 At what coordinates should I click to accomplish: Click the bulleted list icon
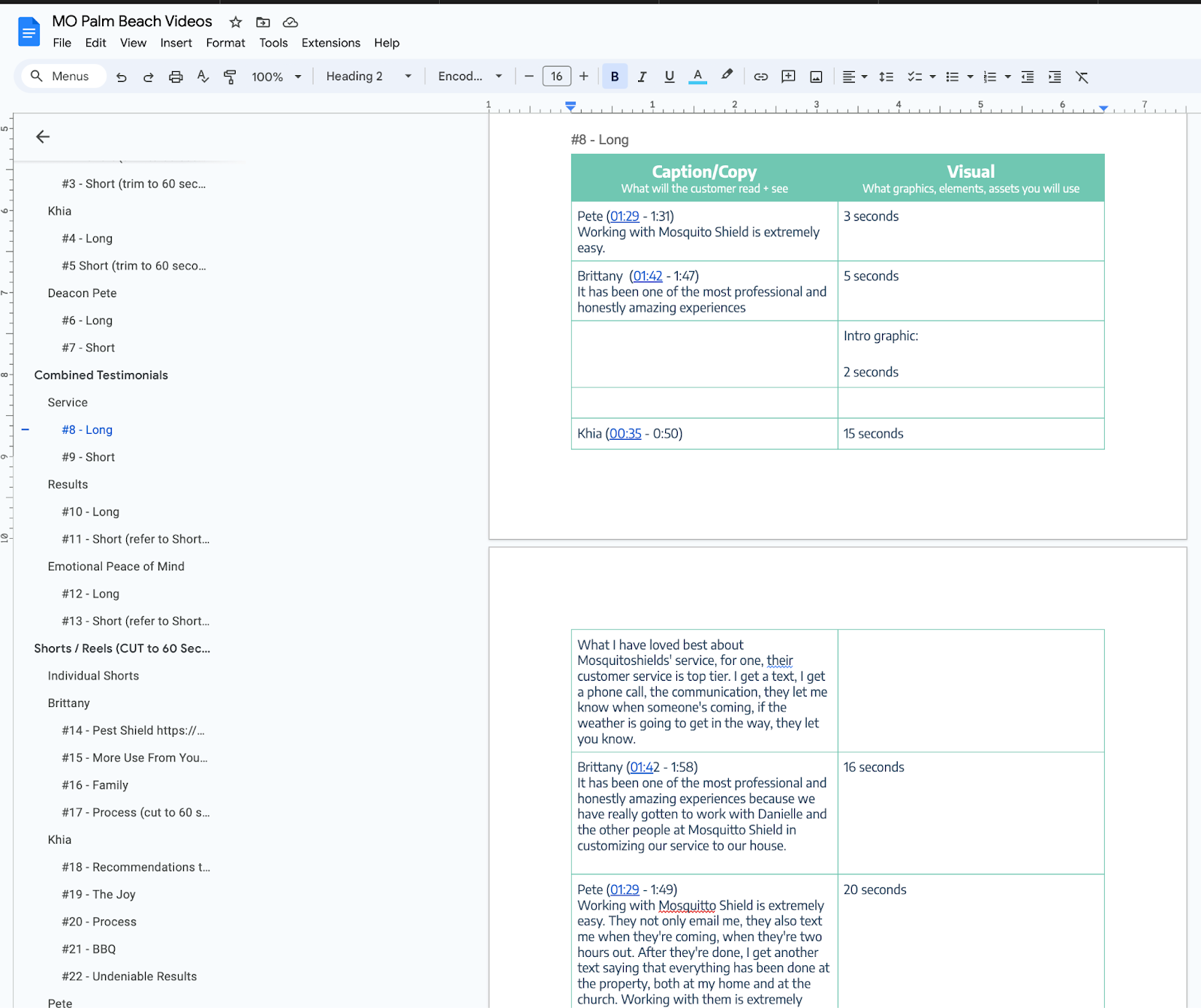953,77
